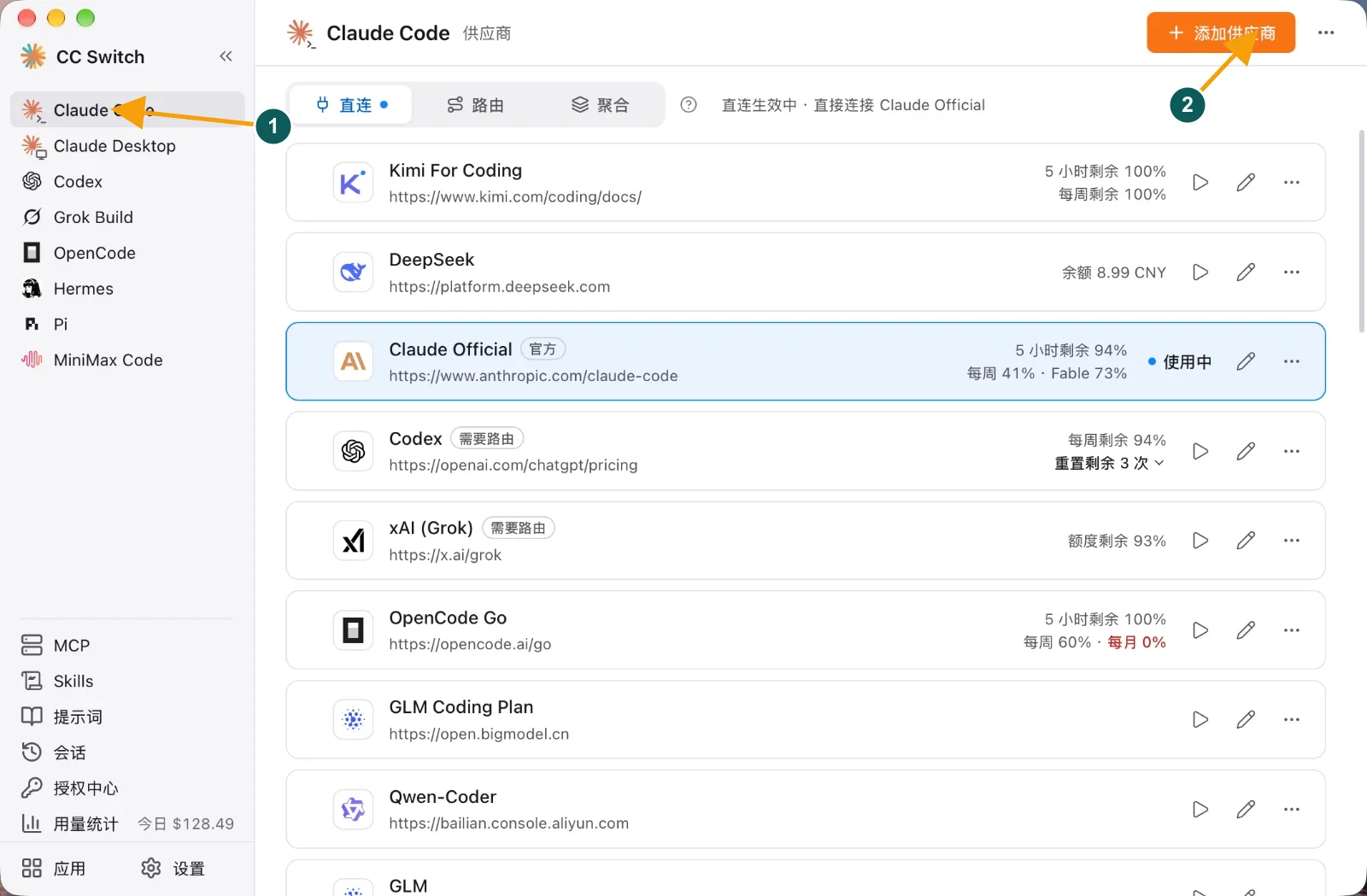Activate DeepSeek with the play icon
1367x896 pixels.
1200,272
